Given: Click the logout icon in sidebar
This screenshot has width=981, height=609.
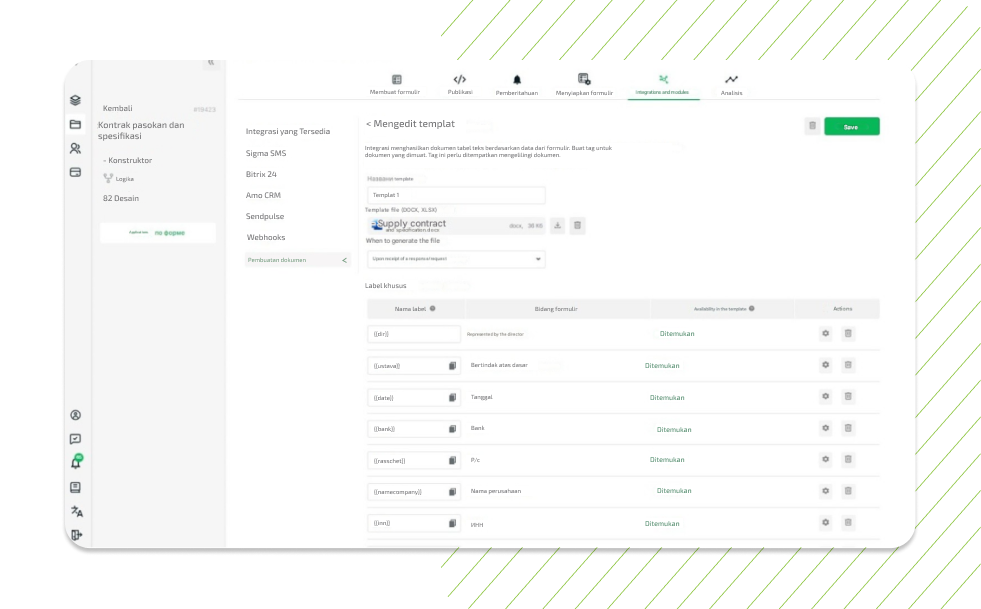Looking at the screenshot, I should pyautogui.click(x=76, y=535).
